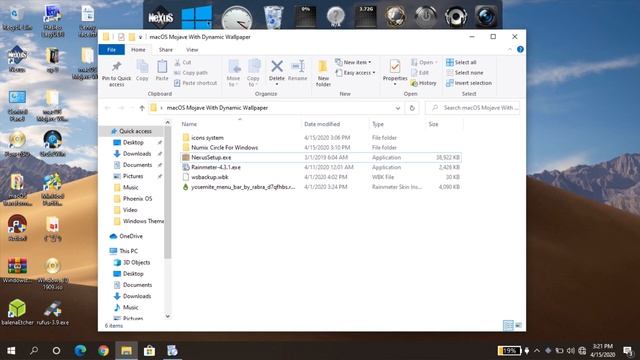Screen dimensions: 640x360
Task: Click the Help question mark icon
Action: tap(520, 49)
